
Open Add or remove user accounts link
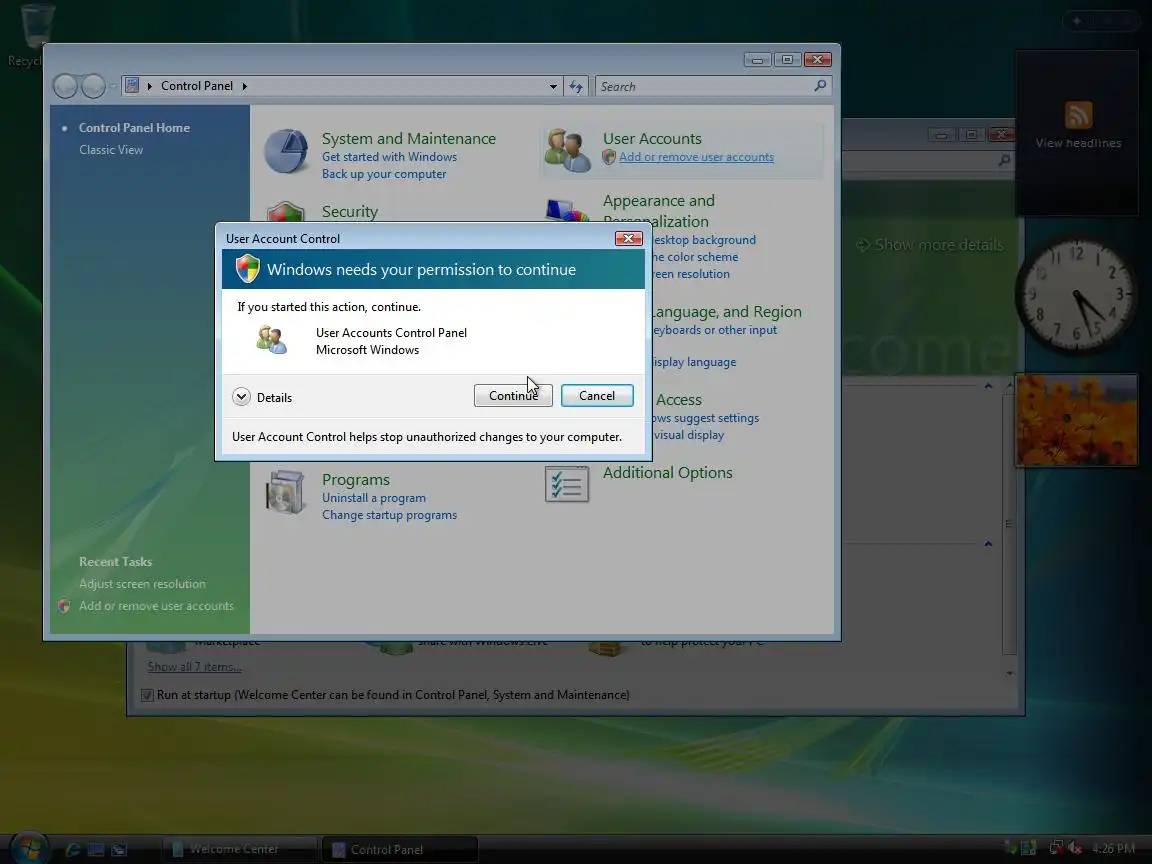coord(696,156)
